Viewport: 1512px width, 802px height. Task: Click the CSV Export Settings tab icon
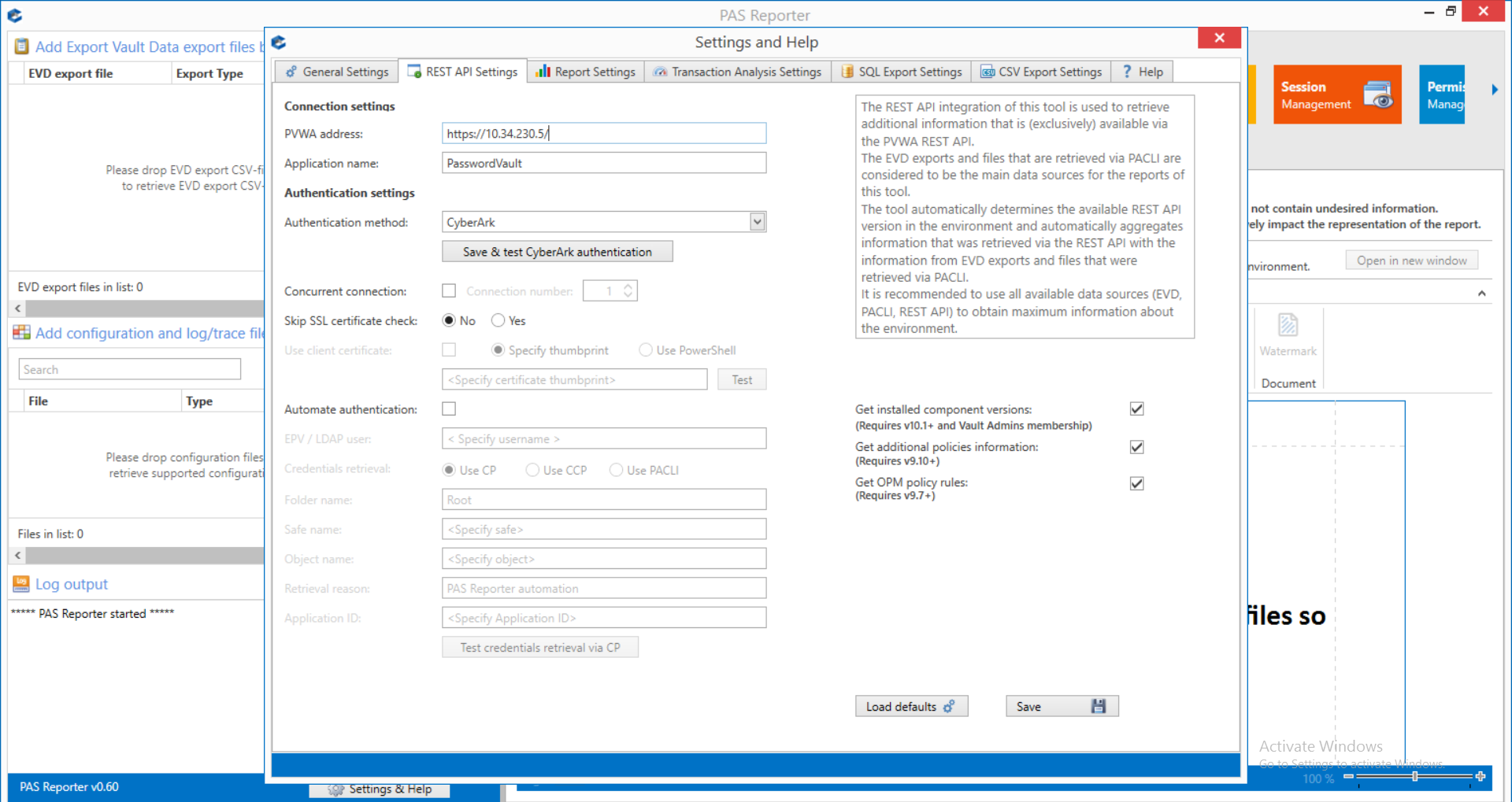pyautogui.click(x=988, y=72)
